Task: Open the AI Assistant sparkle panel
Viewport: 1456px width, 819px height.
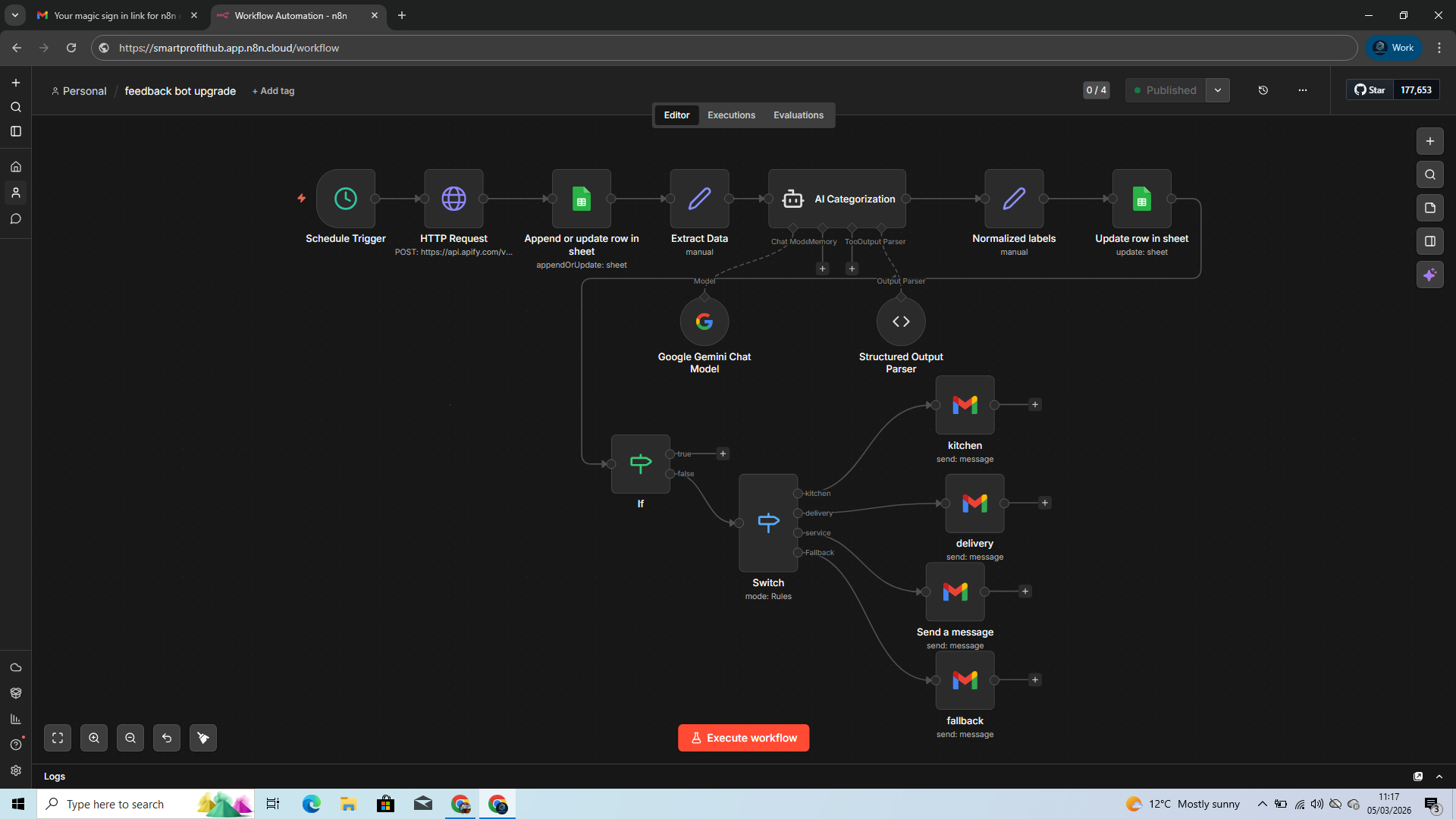Action: (1430, 275)
